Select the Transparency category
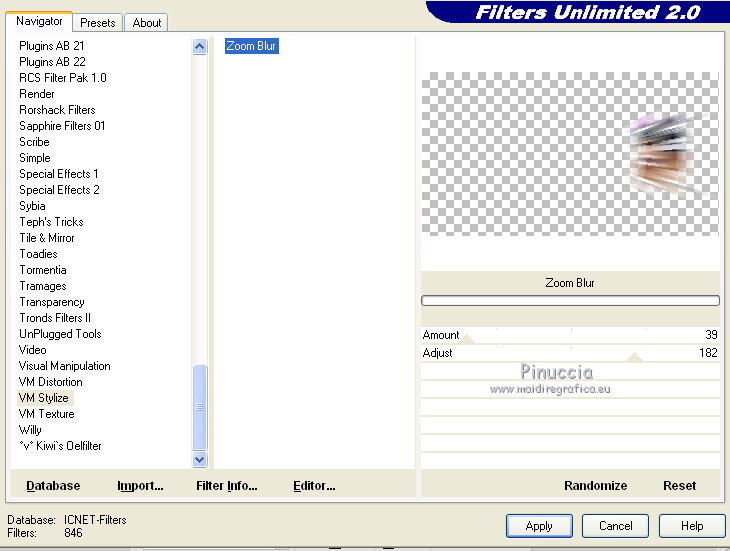The image size is (730, 551). (x=52, y=302)
